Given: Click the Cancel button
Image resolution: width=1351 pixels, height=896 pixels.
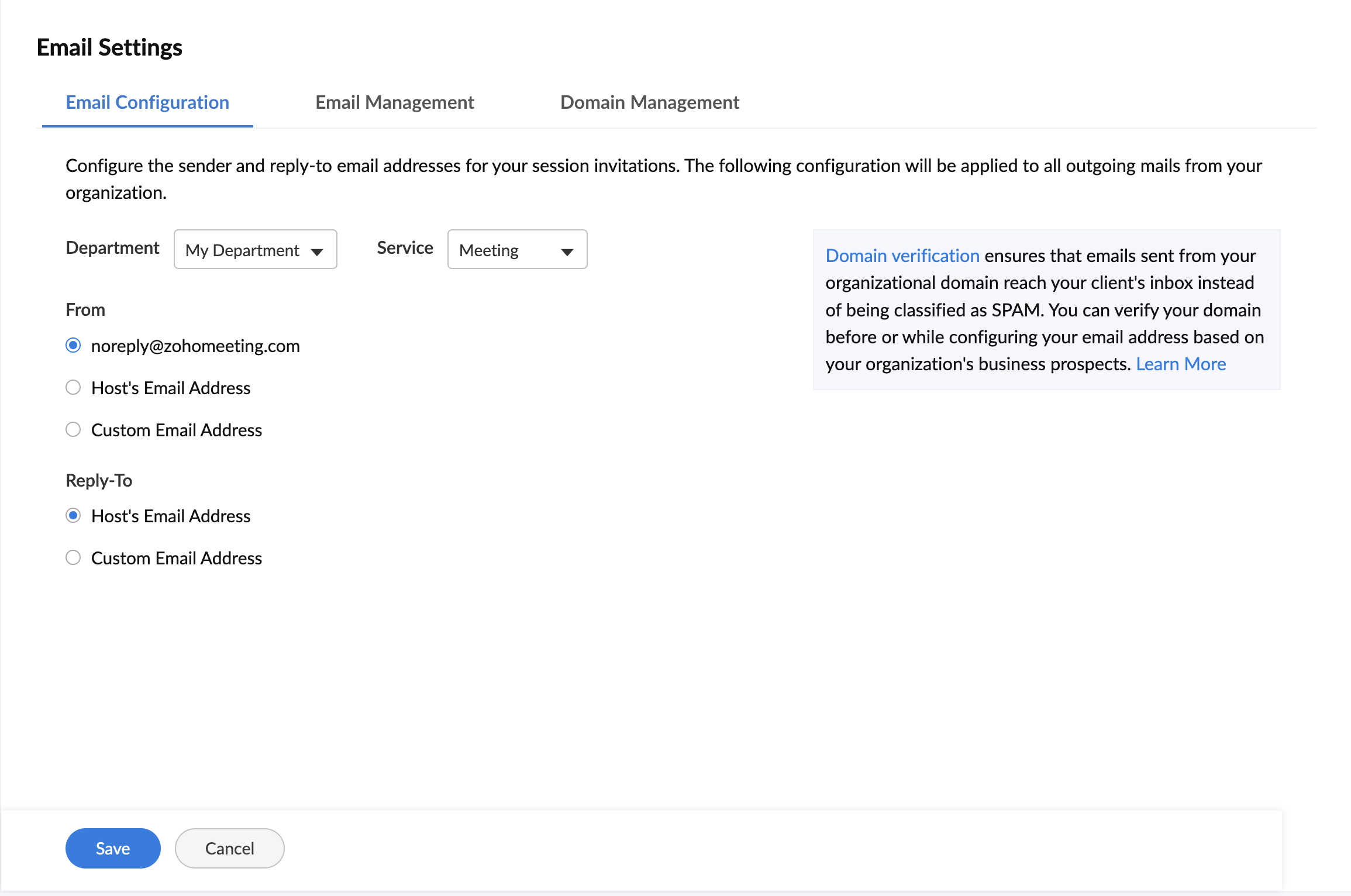Looking at the screenshot, I should (229, 848).
